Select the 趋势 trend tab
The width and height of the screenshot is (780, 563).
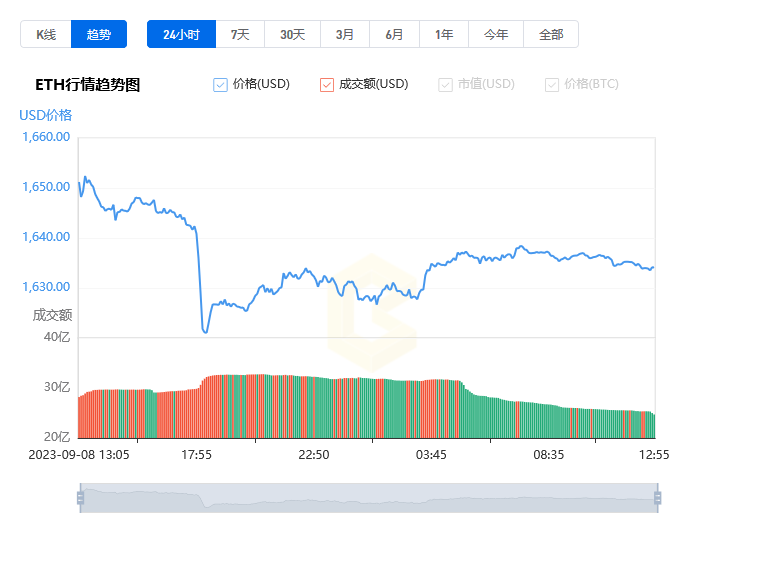tap(99, 34)
